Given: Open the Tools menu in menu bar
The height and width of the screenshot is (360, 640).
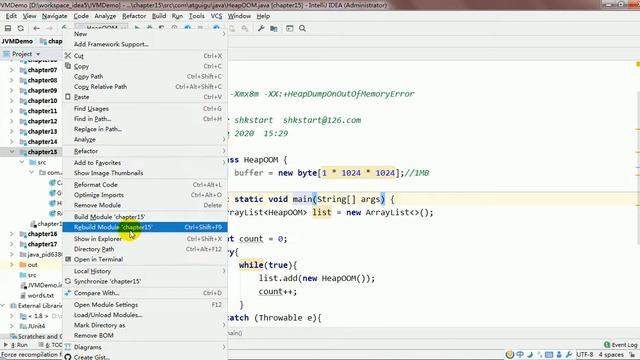Looking at the screenshot, I should [x=196, y=16].
